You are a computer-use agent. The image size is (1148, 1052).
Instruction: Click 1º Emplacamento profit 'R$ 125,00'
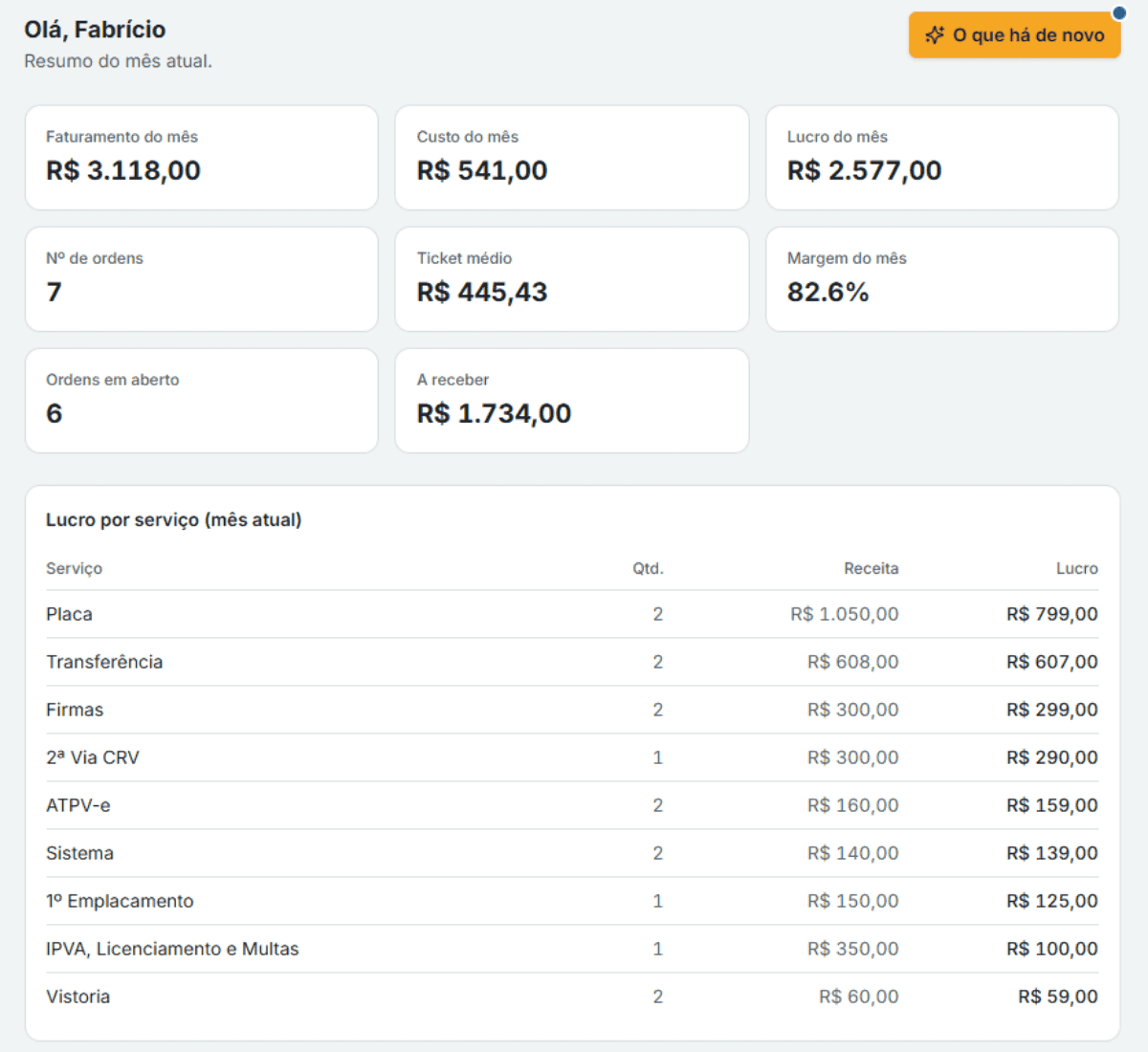pyautogui.click(x=1052, y=901)
